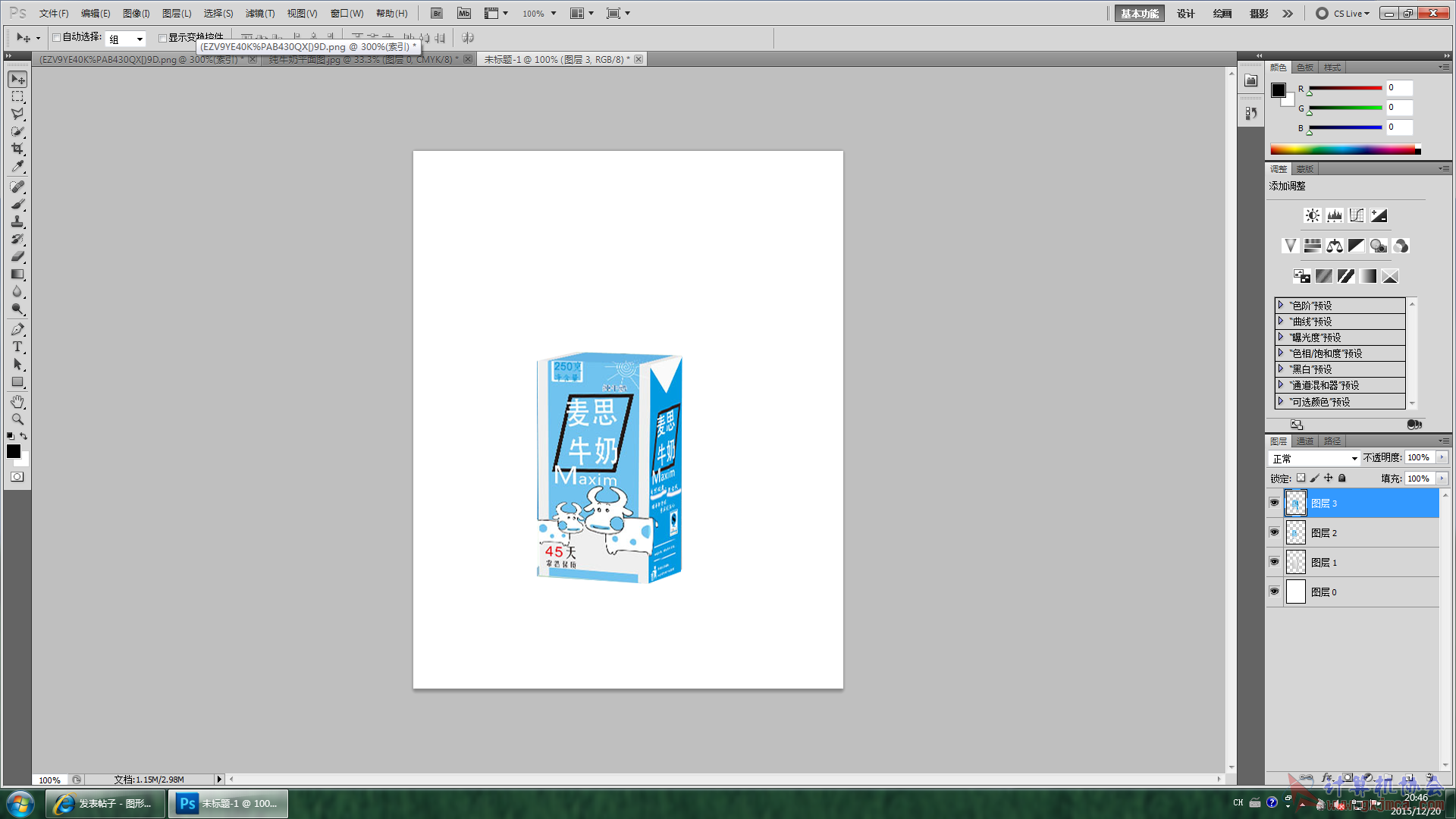Open the blend mode 正常 dropdown

click(1314, 459)
